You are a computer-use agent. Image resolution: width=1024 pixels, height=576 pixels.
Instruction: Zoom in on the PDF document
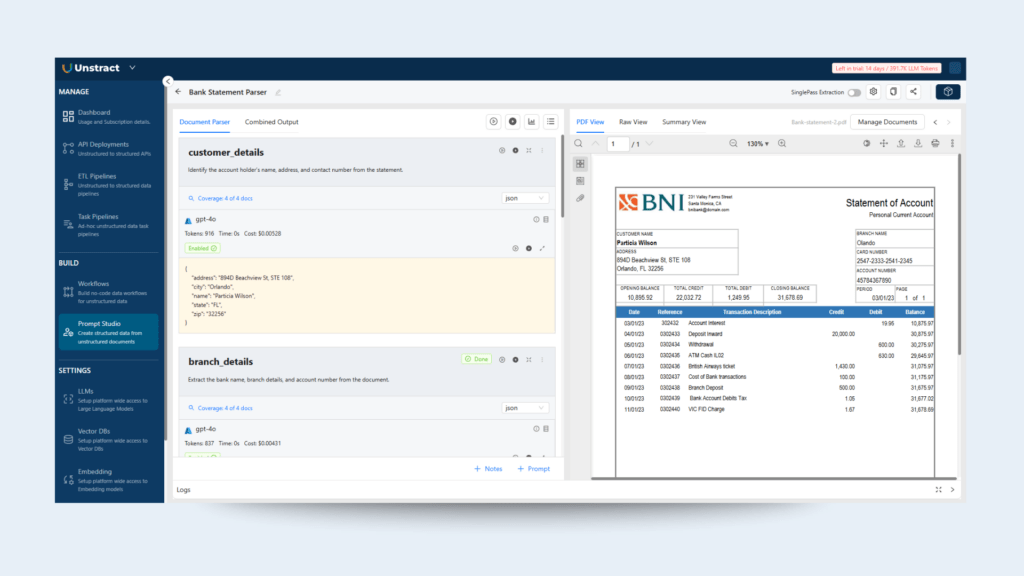click(782, 144)
